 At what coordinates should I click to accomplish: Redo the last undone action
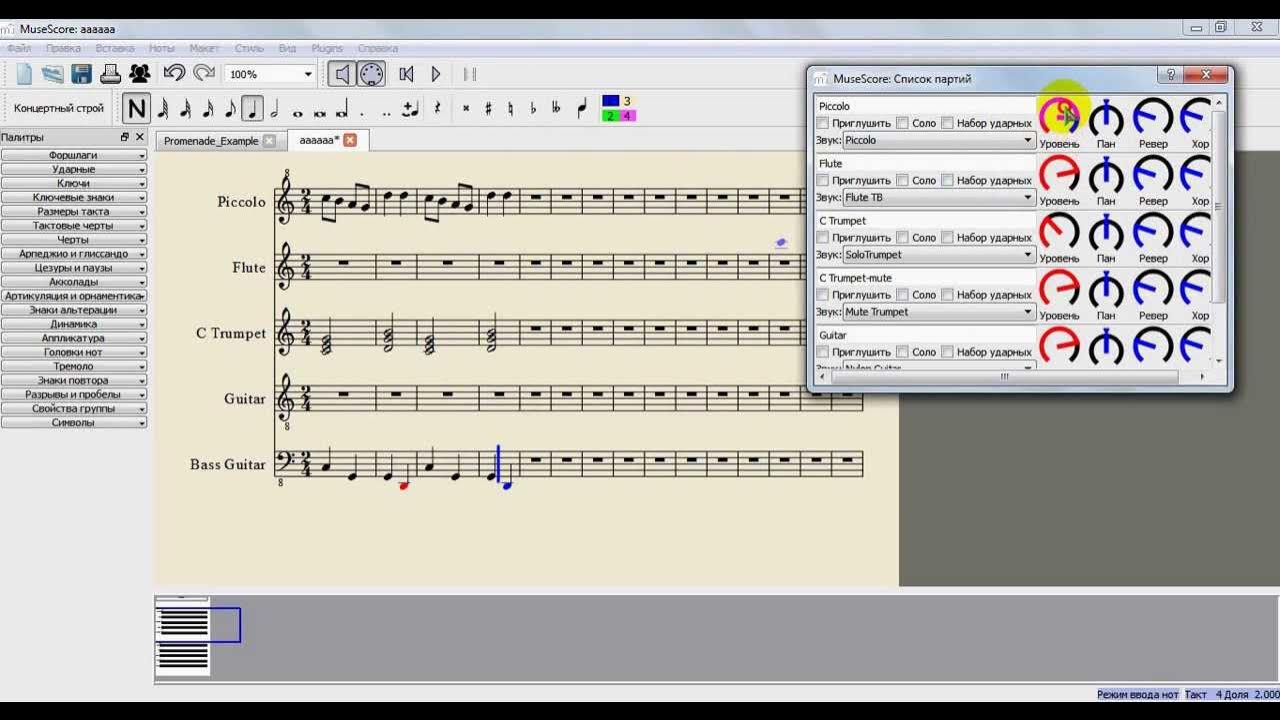204,73
